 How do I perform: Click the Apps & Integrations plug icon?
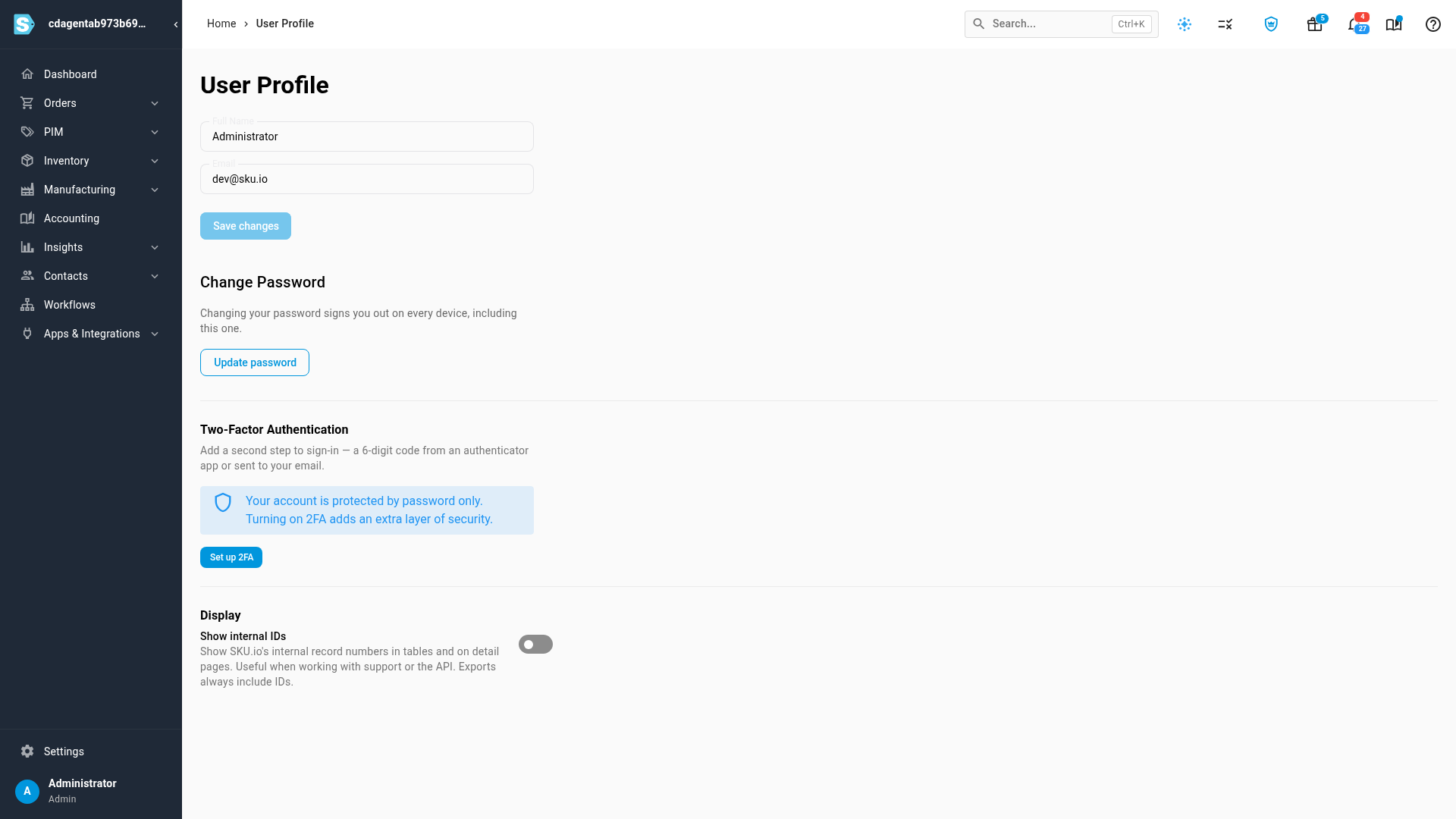coord(27,334)
